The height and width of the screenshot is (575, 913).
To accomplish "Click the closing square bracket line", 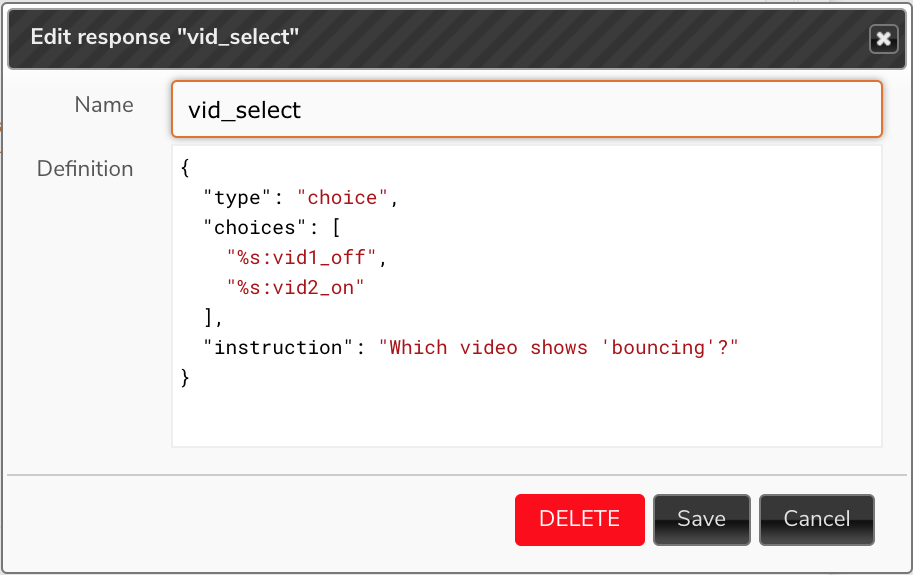I will point(213,318).
